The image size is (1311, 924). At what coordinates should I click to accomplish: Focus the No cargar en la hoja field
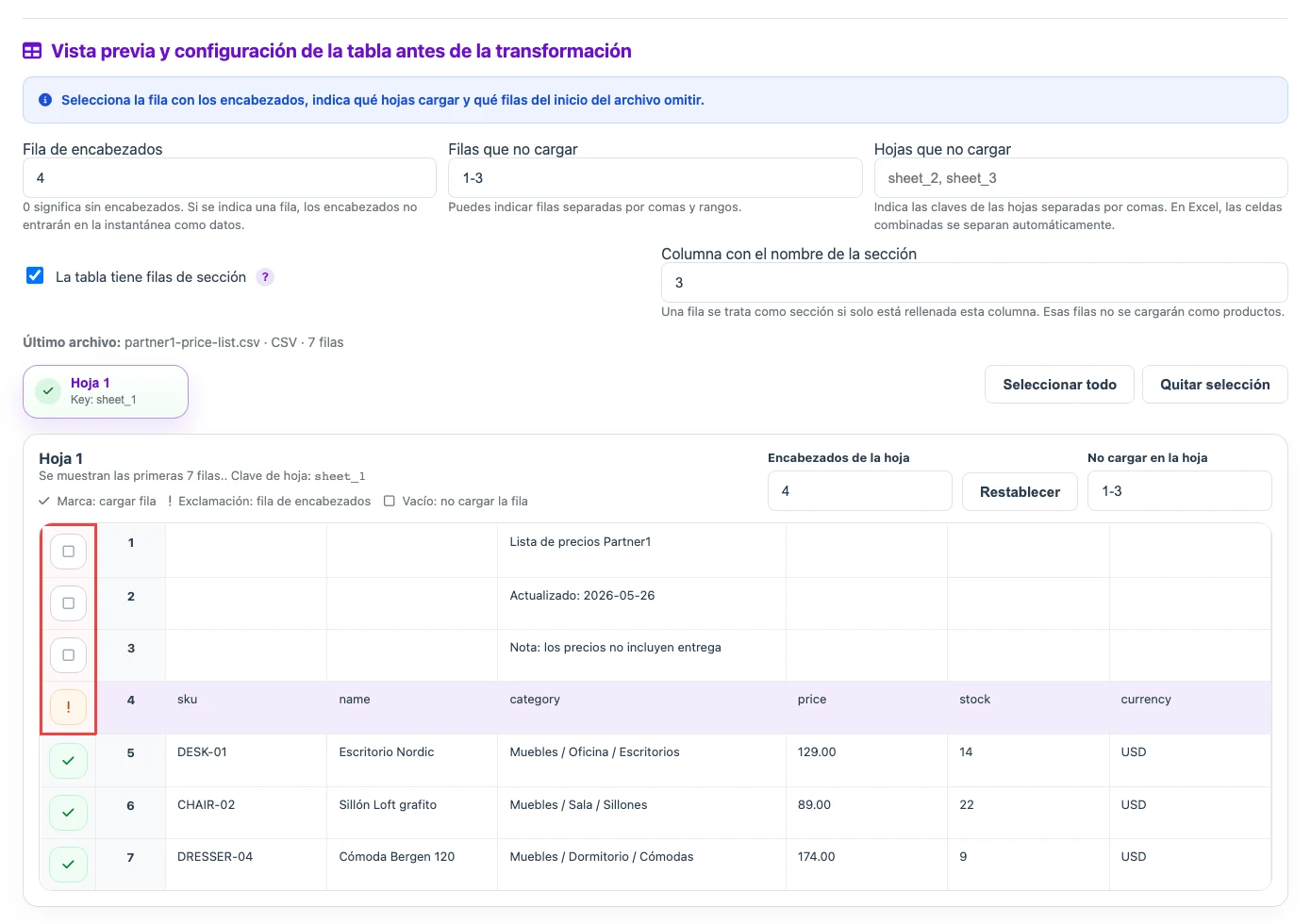click(x=1179, y=491)
